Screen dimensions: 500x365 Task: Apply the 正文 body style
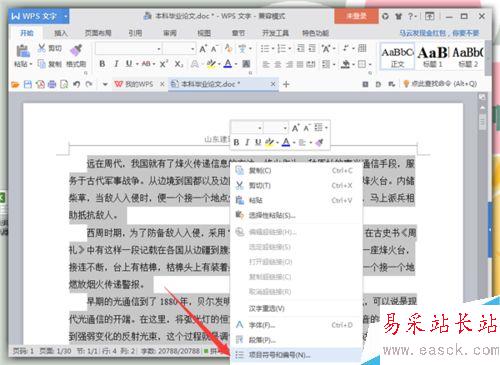click(x=397, y=56)
